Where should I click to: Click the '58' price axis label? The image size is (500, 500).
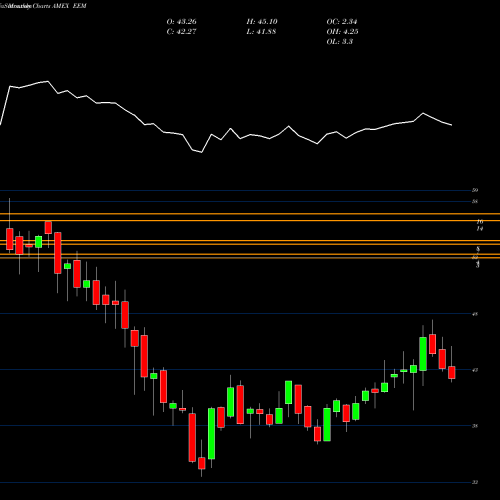coord(475,201)
